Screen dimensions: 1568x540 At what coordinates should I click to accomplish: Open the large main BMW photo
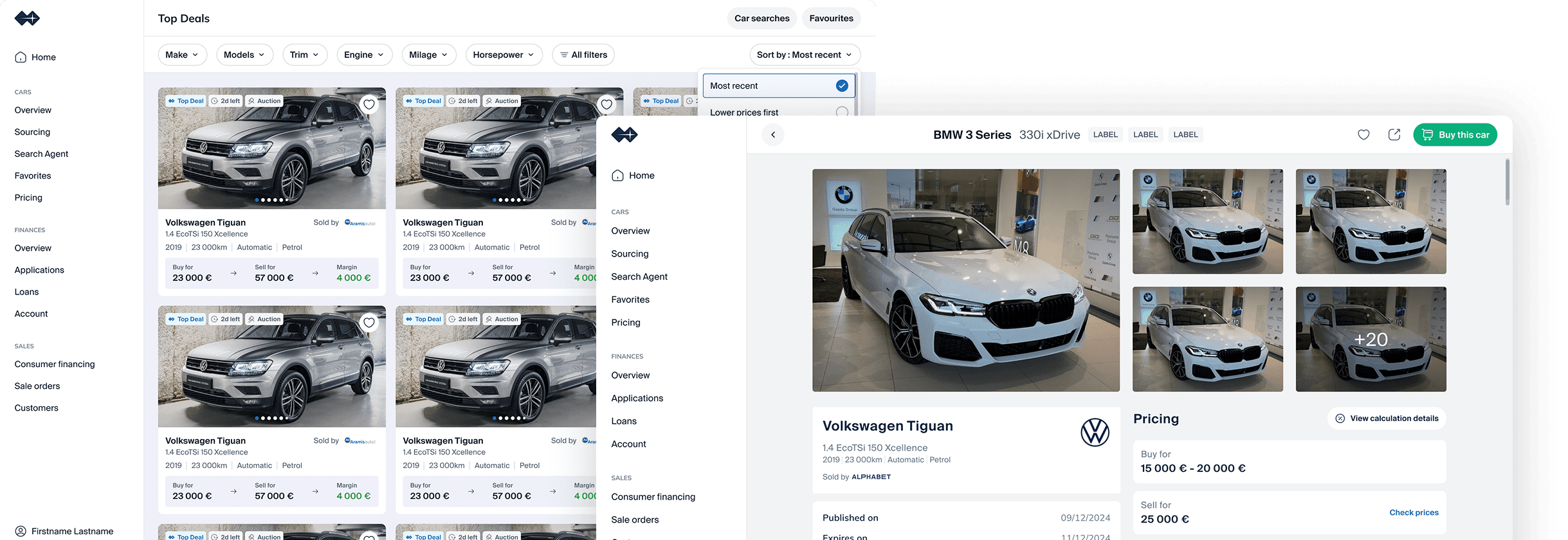pos(966,280)
